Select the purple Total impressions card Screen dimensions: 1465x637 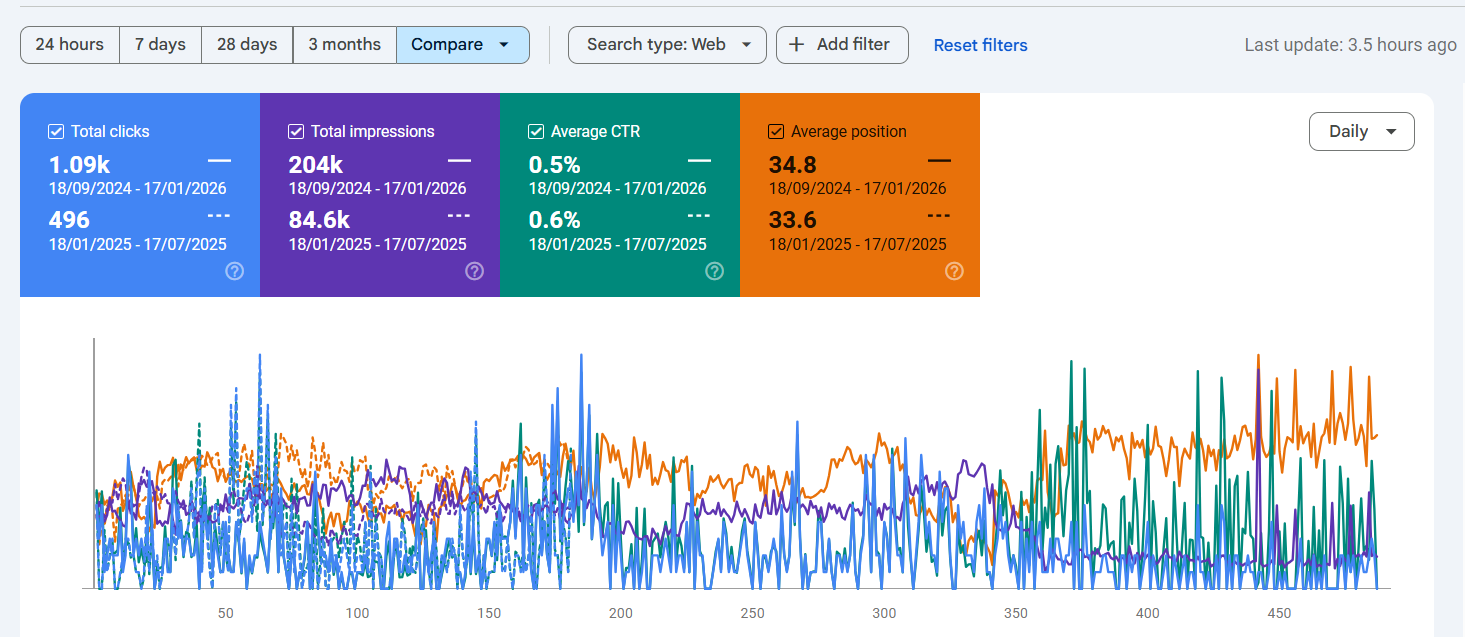pos(380,195)
